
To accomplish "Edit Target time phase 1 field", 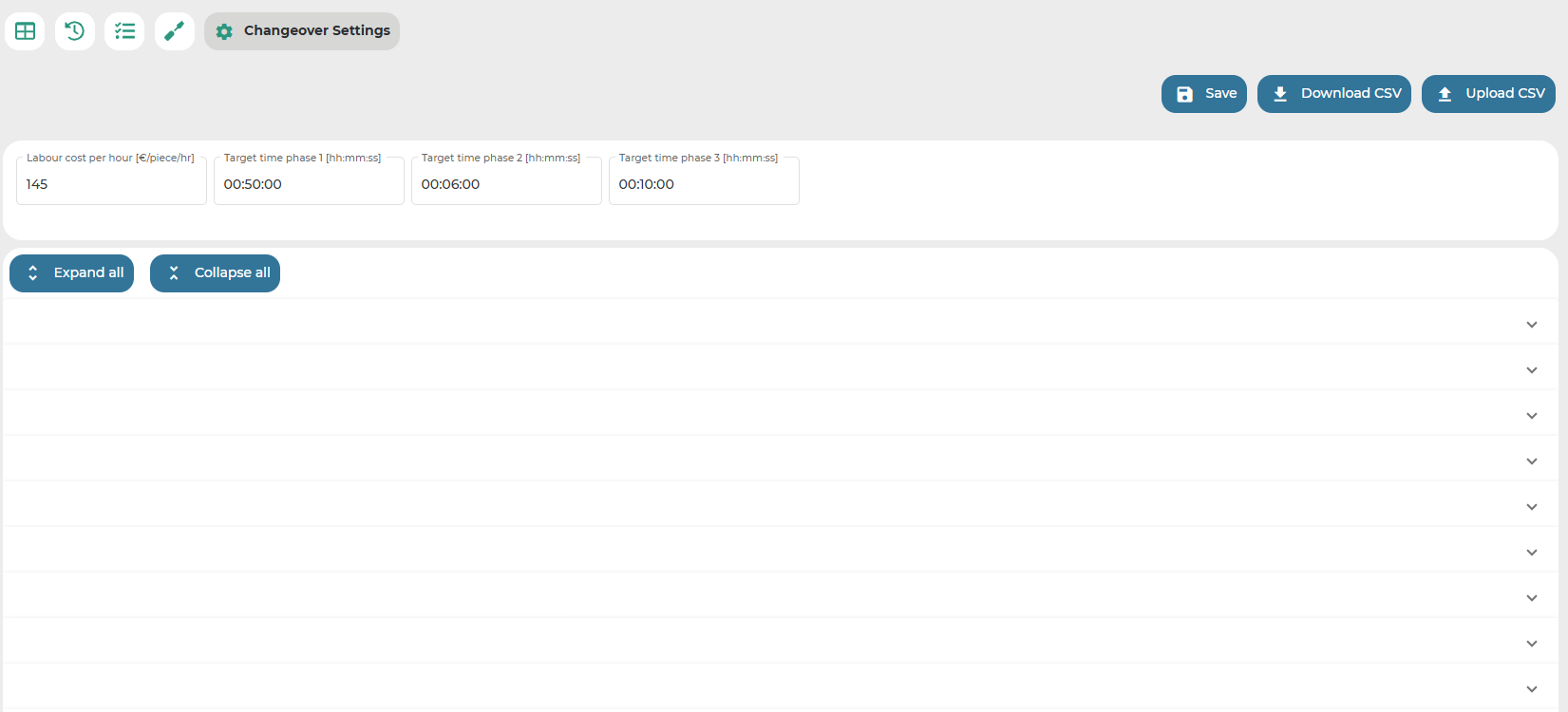I will (x=309, y=184).
